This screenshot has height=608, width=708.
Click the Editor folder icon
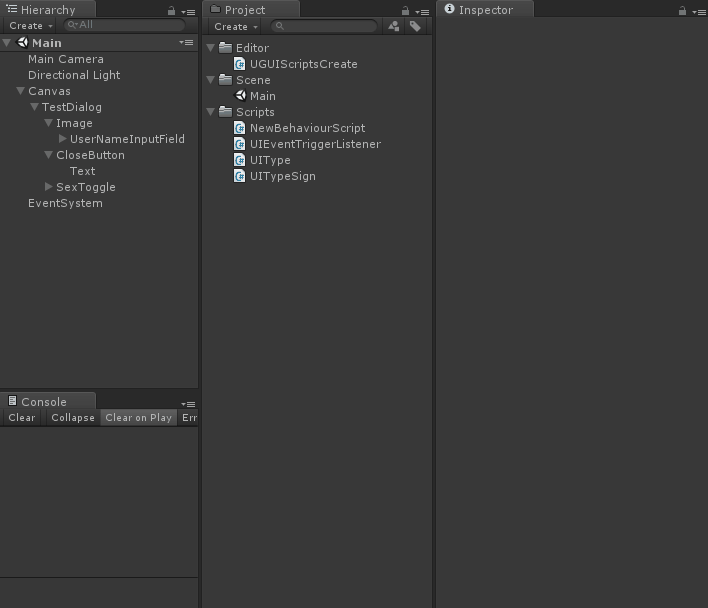coord(225,47)
